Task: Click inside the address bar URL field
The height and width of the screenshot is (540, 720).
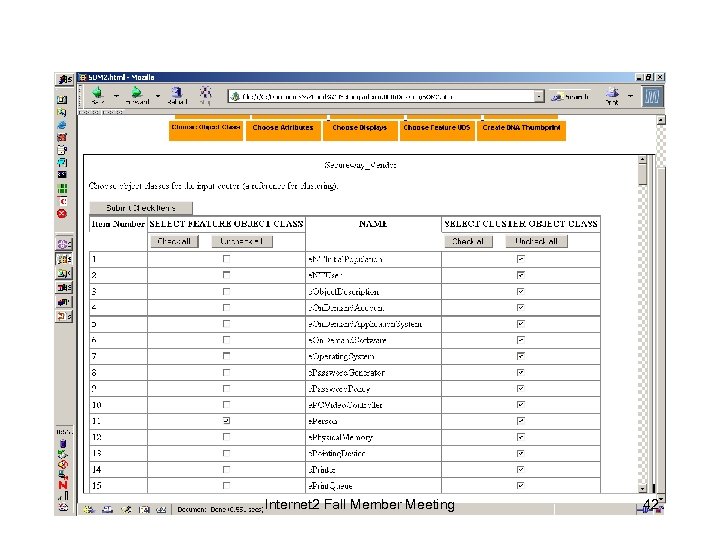Action: pos(386,96)
